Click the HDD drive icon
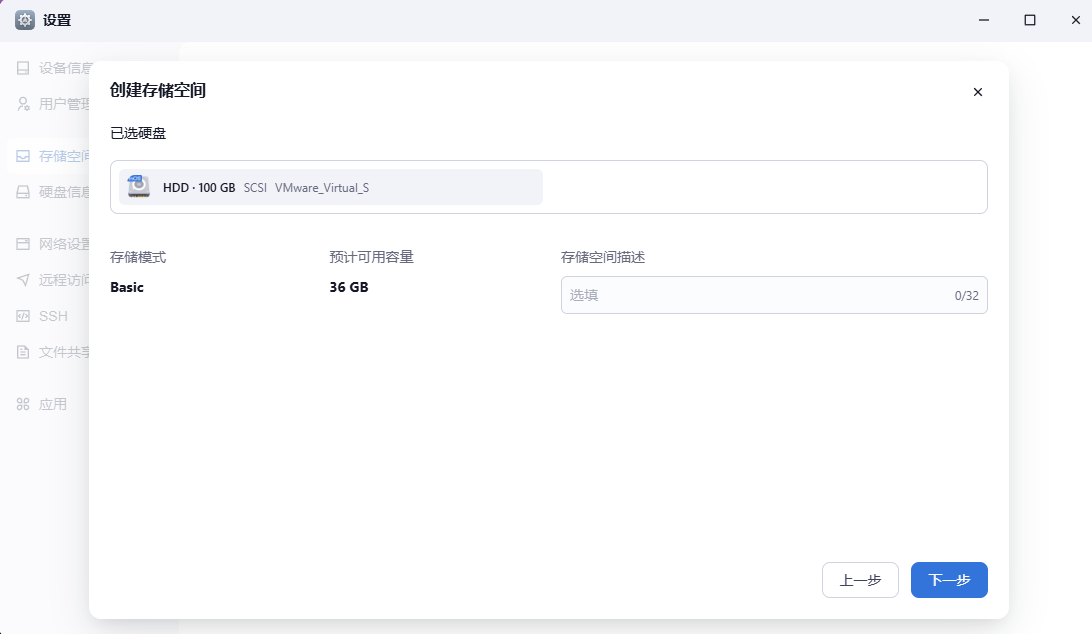 pyautogui.click(x=139, y=187)
